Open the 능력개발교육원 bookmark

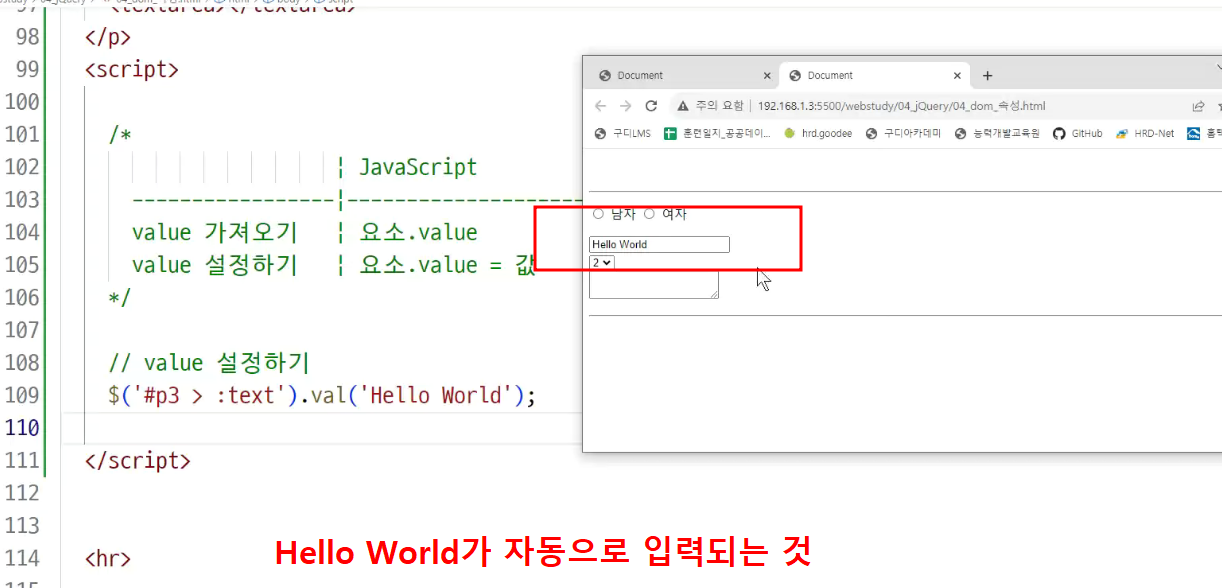(x=997, y=134)
